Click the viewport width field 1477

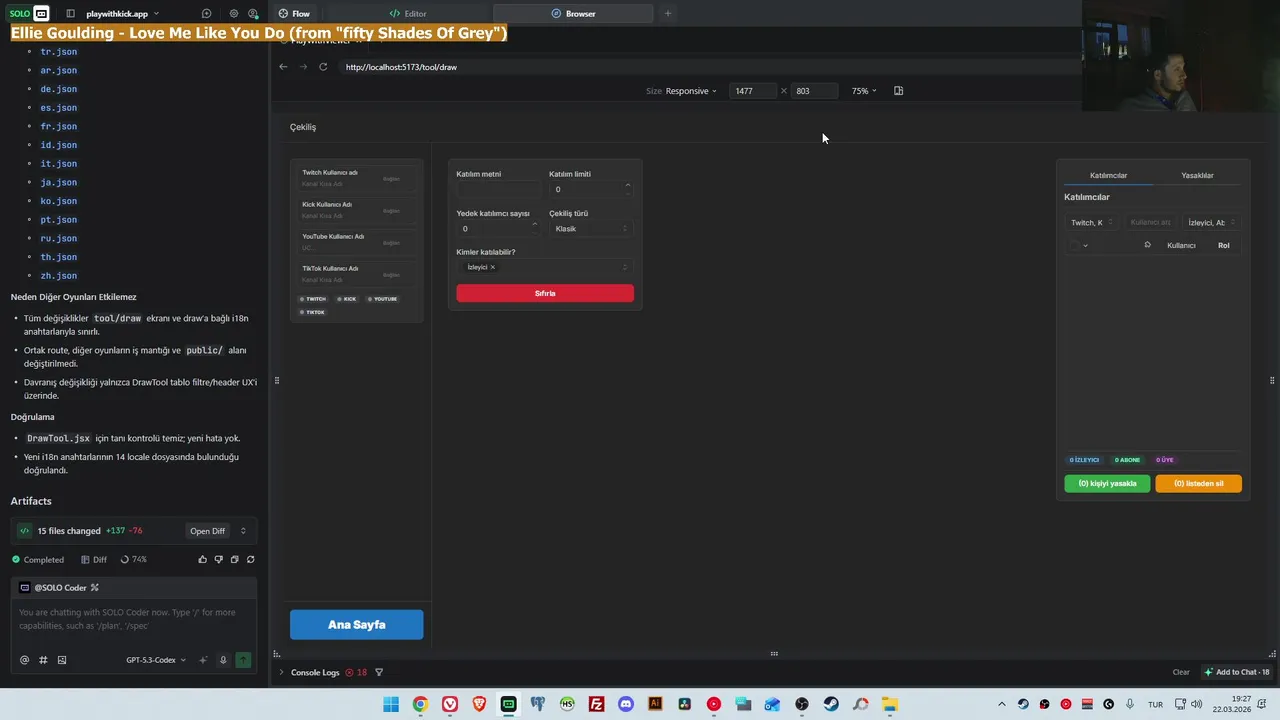(753, 91)
